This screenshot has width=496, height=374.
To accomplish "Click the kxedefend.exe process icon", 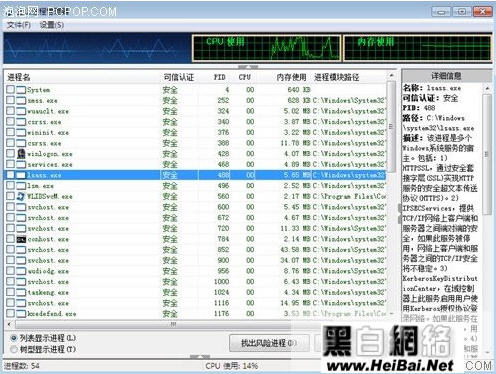I will click(x=21, y=314).
